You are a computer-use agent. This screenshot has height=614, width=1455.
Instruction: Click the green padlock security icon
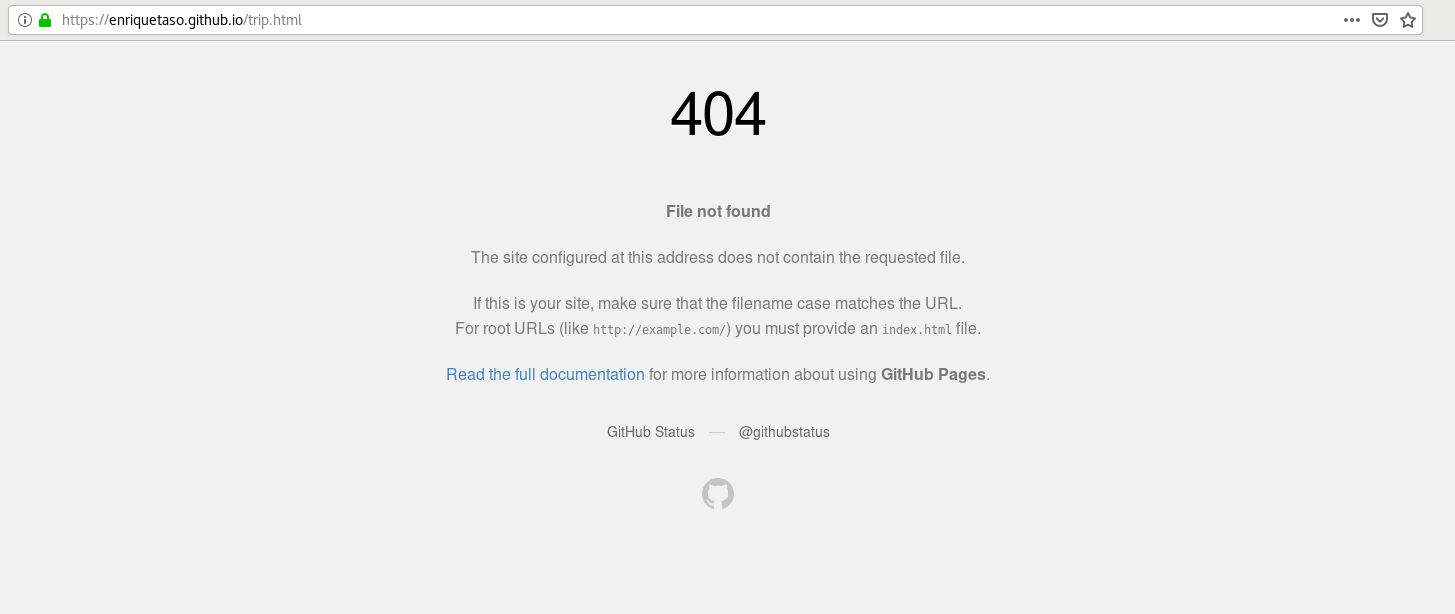click(44, 20)
